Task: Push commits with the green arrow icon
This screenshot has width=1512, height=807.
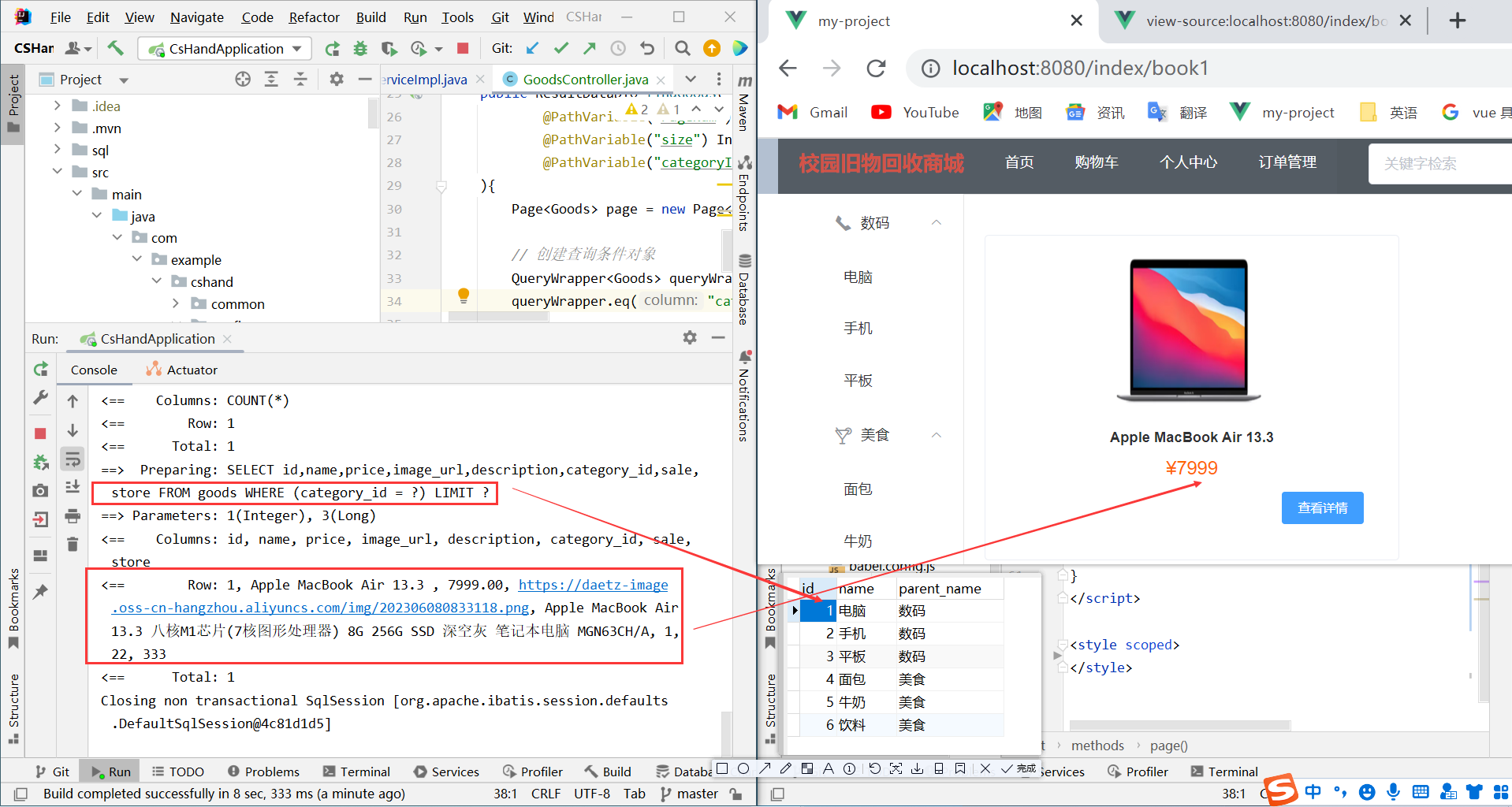Action: [590, 49]
